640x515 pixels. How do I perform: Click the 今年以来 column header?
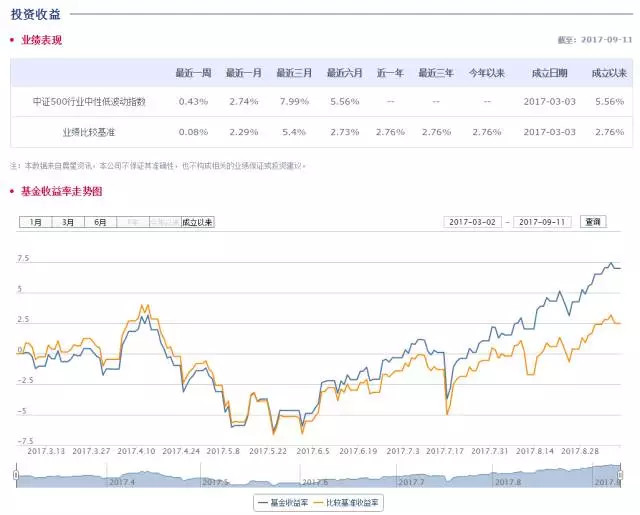[487, 73]
